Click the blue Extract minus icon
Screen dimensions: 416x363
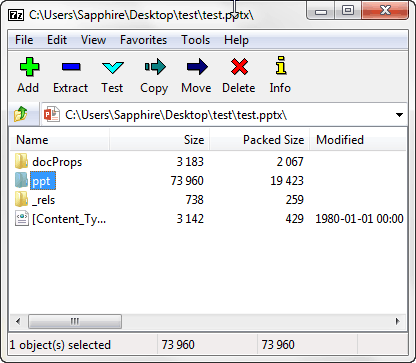tap(71, 67)
